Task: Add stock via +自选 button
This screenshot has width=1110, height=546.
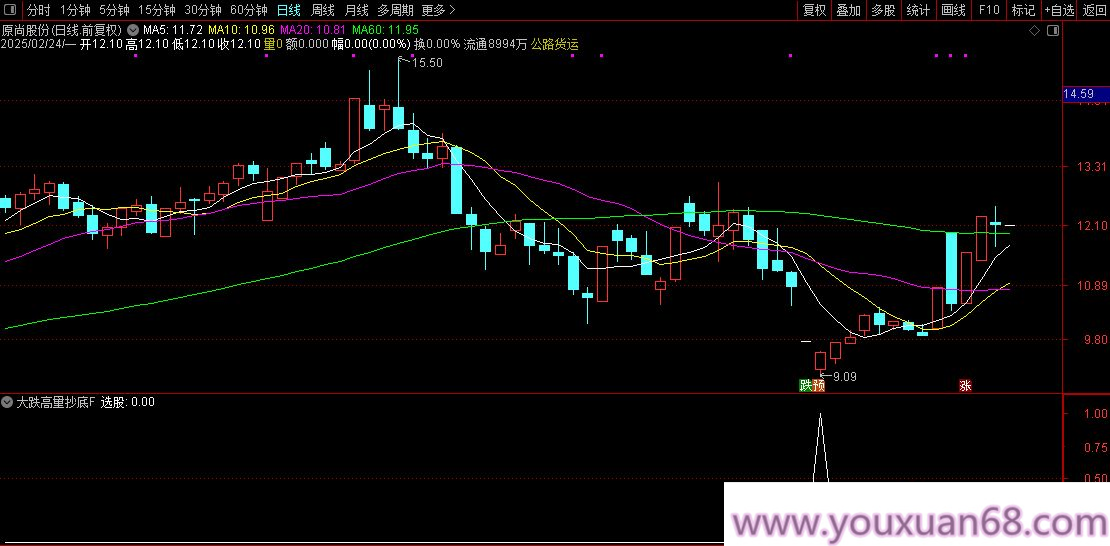Action: [1059, 10]
